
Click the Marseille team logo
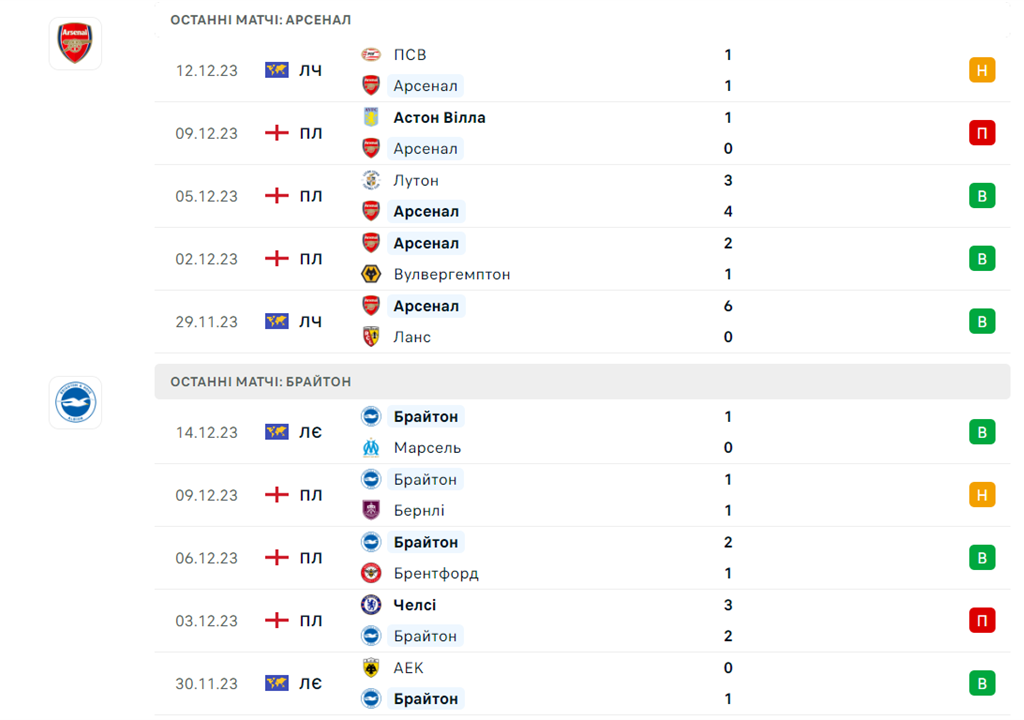(x=371, y=448)
